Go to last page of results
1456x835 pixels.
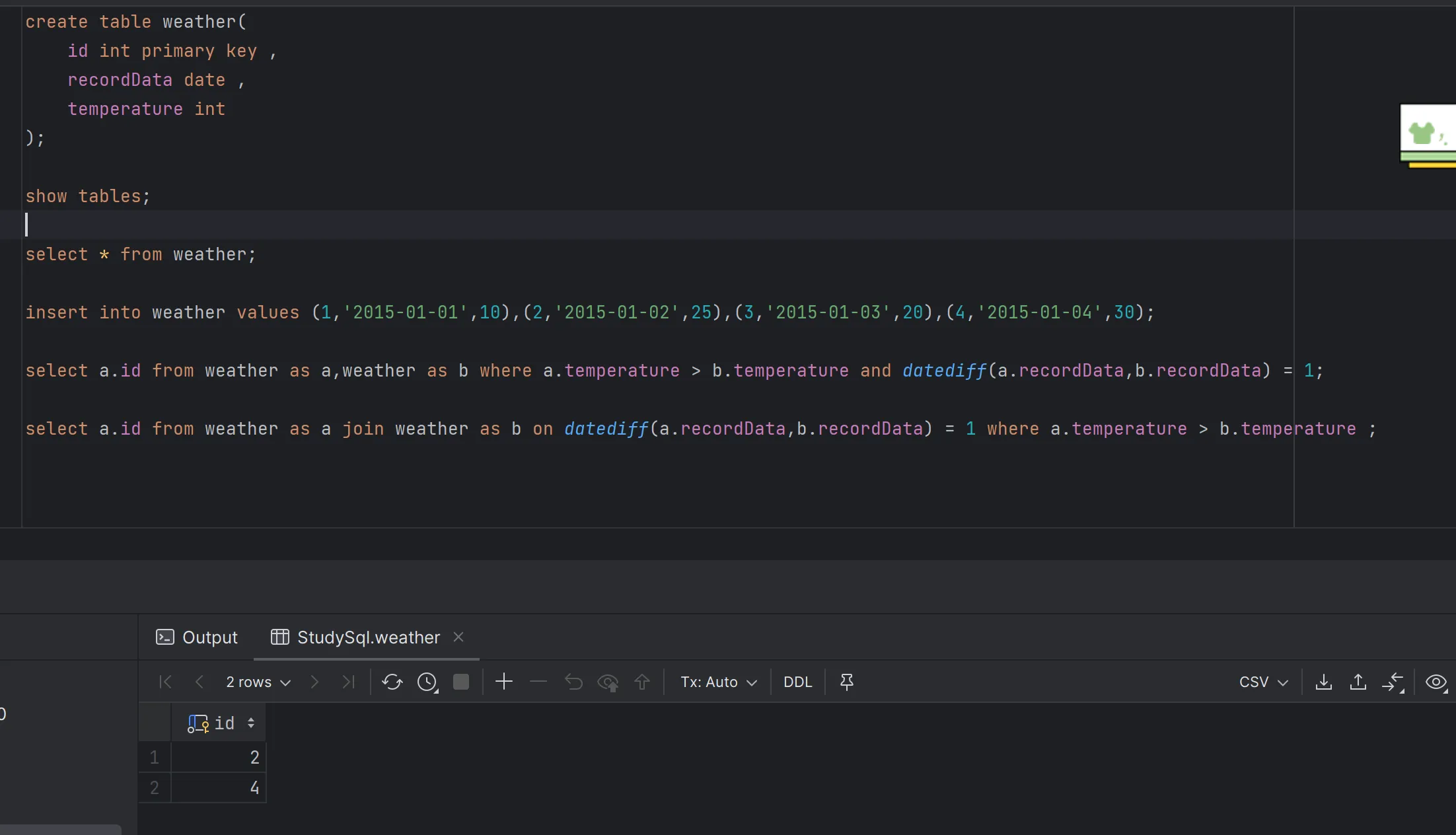click(349, 682)
